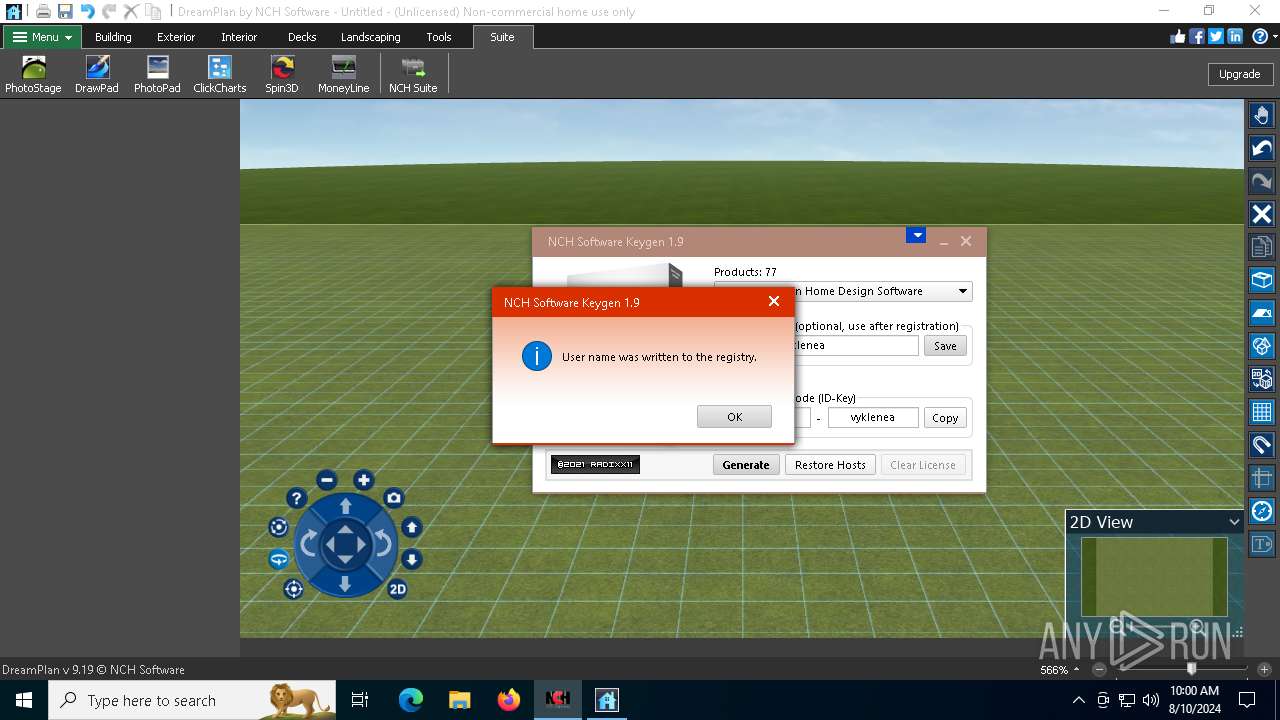Select the Suite tab
The height and width of the screenshot is (720, 1280).
[x=503, y=37]
